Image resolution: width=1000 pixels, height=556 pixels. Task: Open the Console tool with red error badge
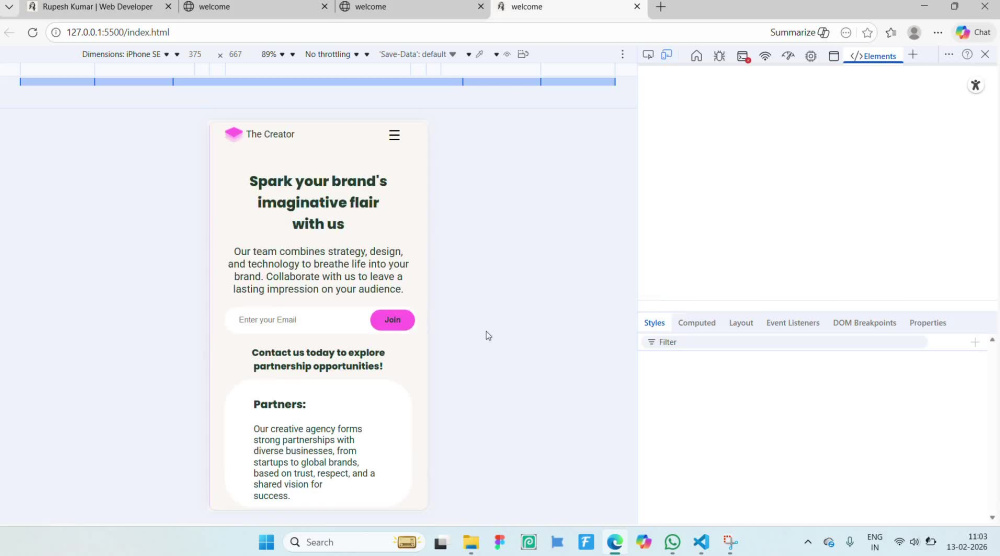(x=743, y=56)
